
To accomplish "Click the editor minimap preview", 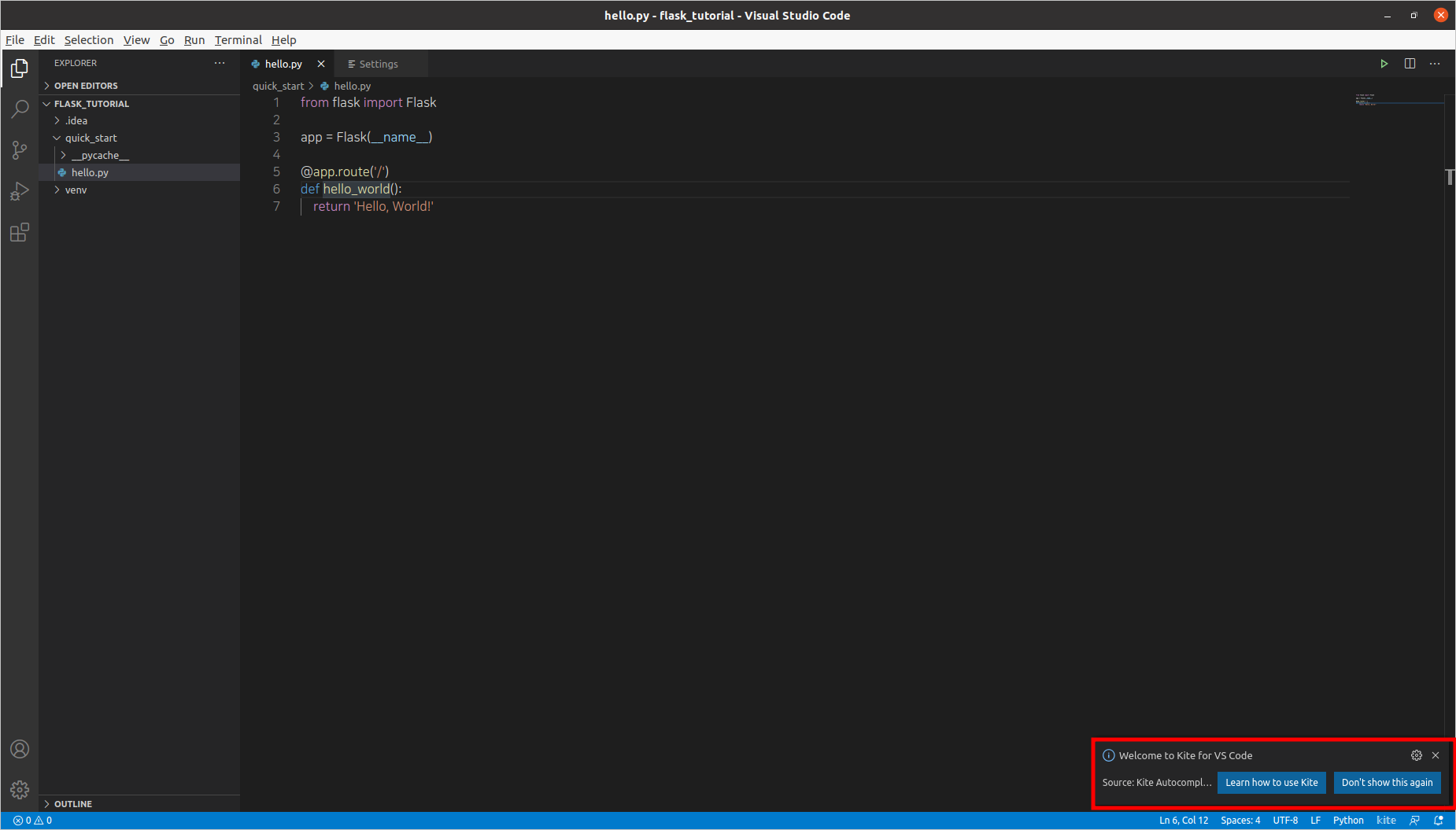I will [x=1398, y=100].
